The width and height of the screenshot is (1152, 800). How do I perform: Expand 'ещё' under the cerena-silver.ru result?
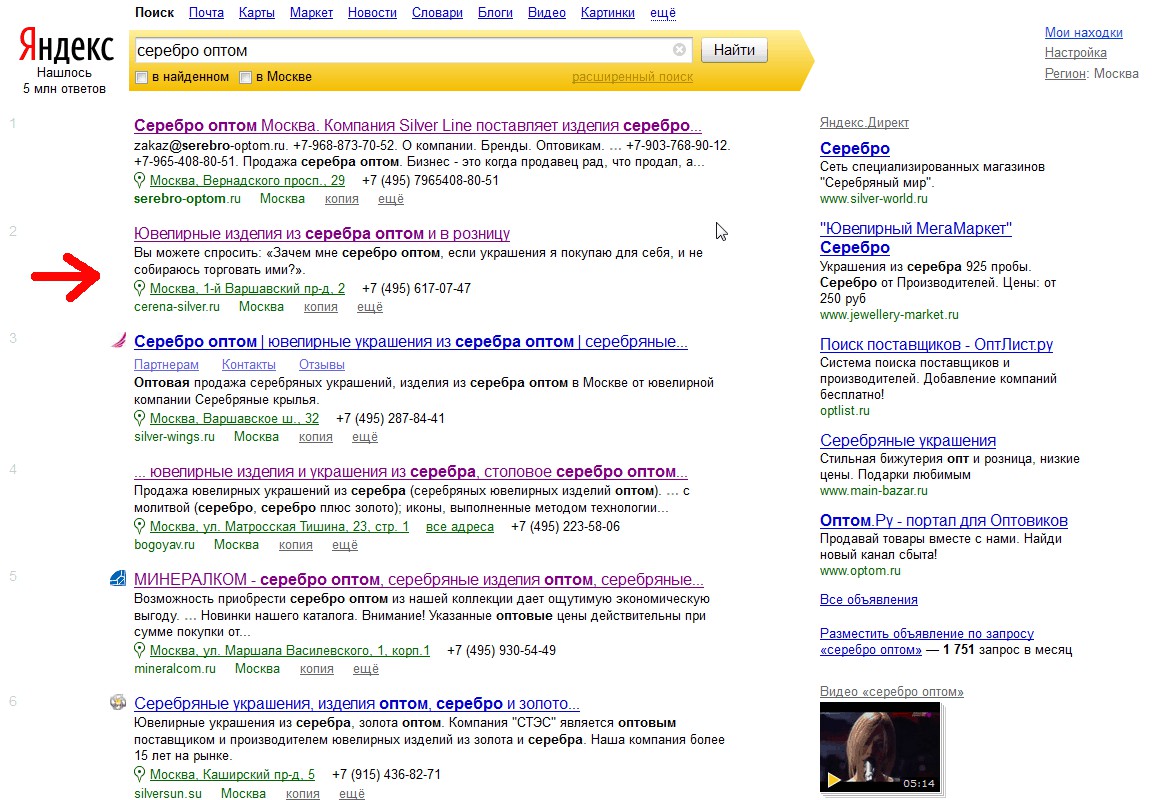[x=370, y=307]
